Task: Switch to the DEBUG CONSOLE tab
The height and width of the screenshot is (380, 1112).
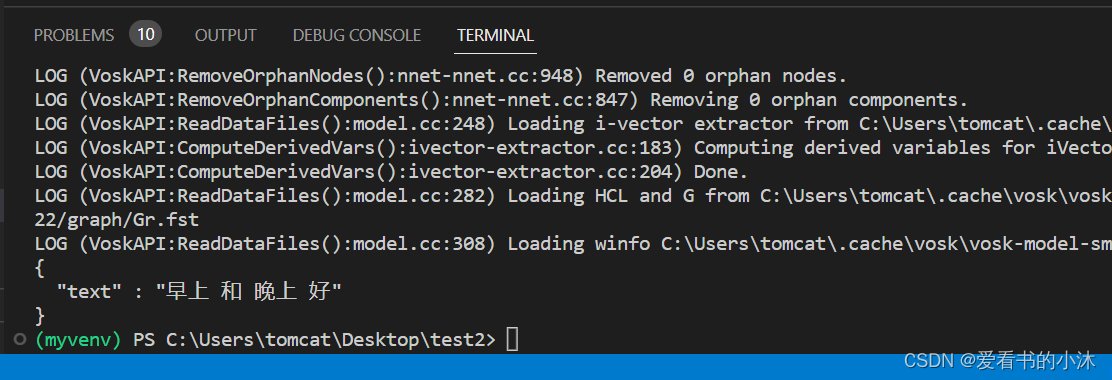Action: [357, 35]
